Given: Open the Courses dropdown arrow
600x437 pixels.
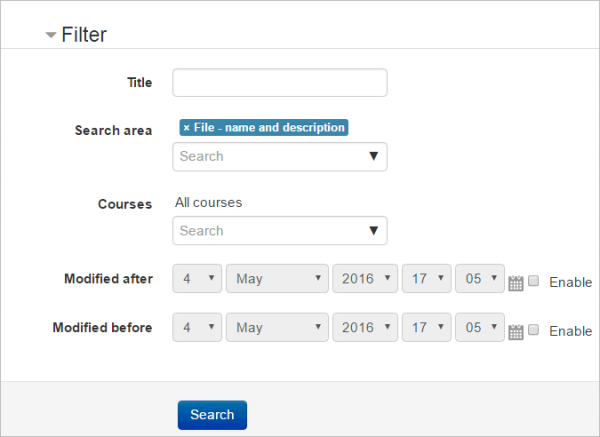Looking at the screenshot, I should 374,231.
